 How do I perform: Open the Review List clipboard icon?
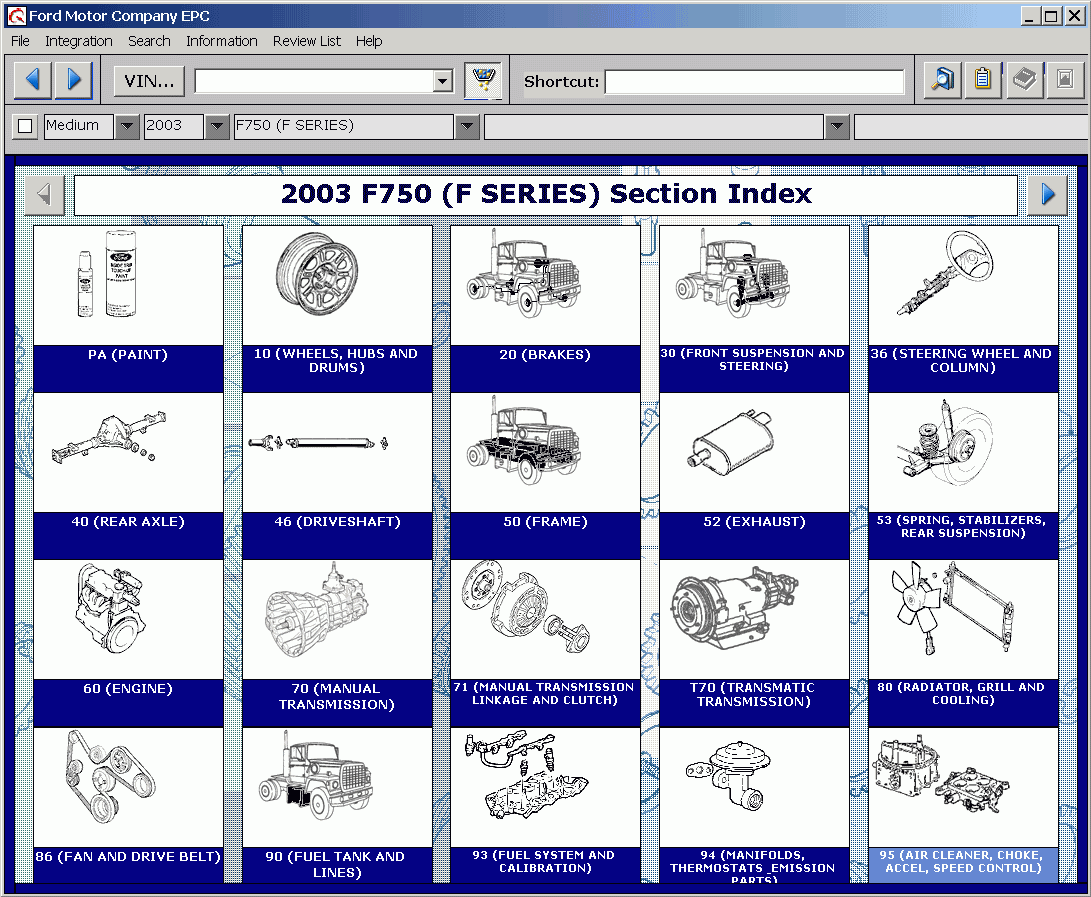(x=982, y=79)
